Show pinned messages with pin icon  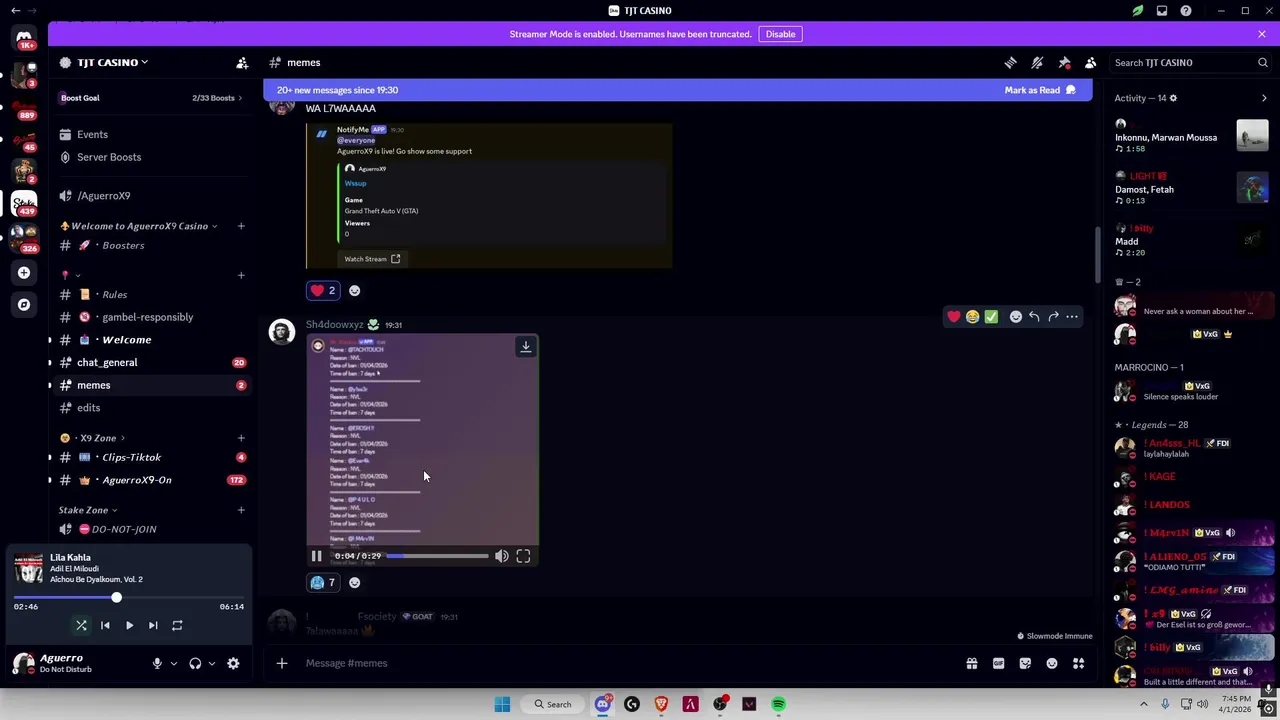[1064, 63]
